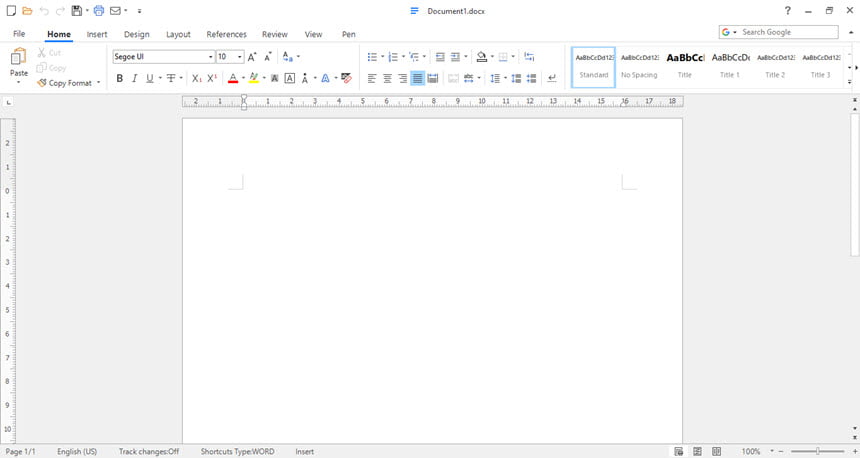The height and width of the screenshot is (458, 860).
Task: Apply bold formatting with the B icon
Action: pyautogui.click(x=120, y=78)
